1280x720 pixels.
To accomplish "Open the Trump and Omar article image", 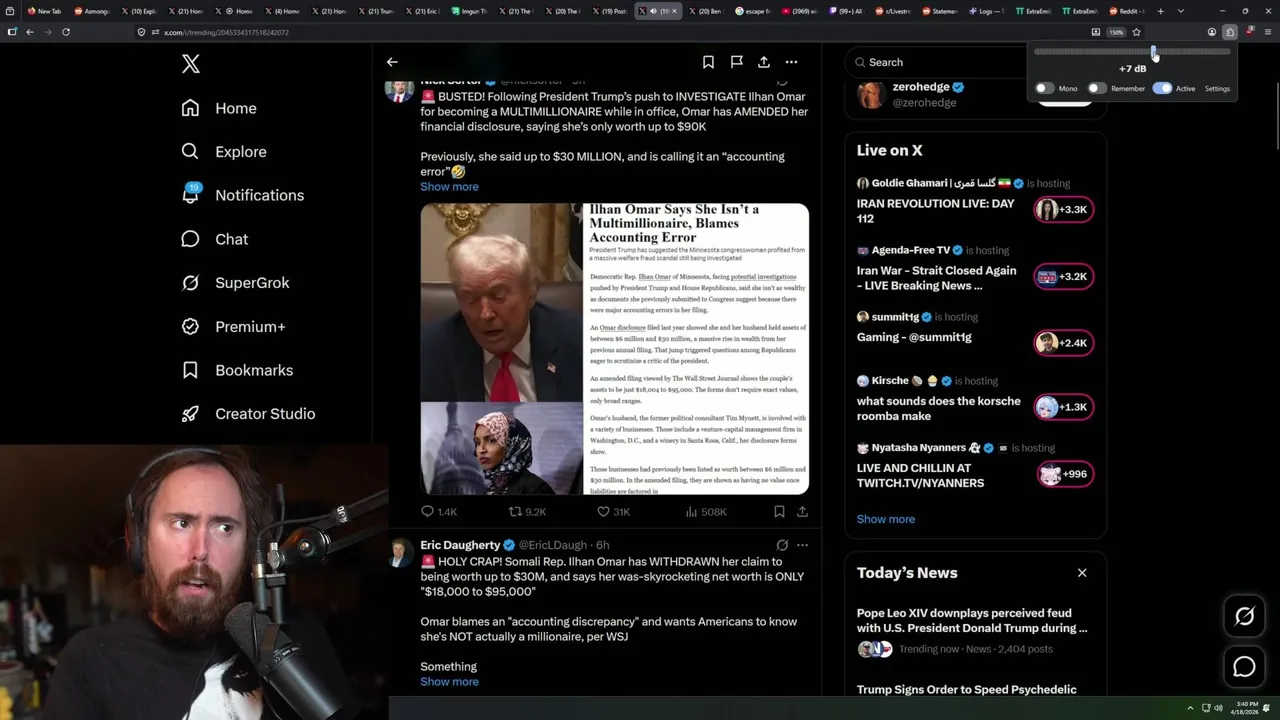I will tap(614, 349).
